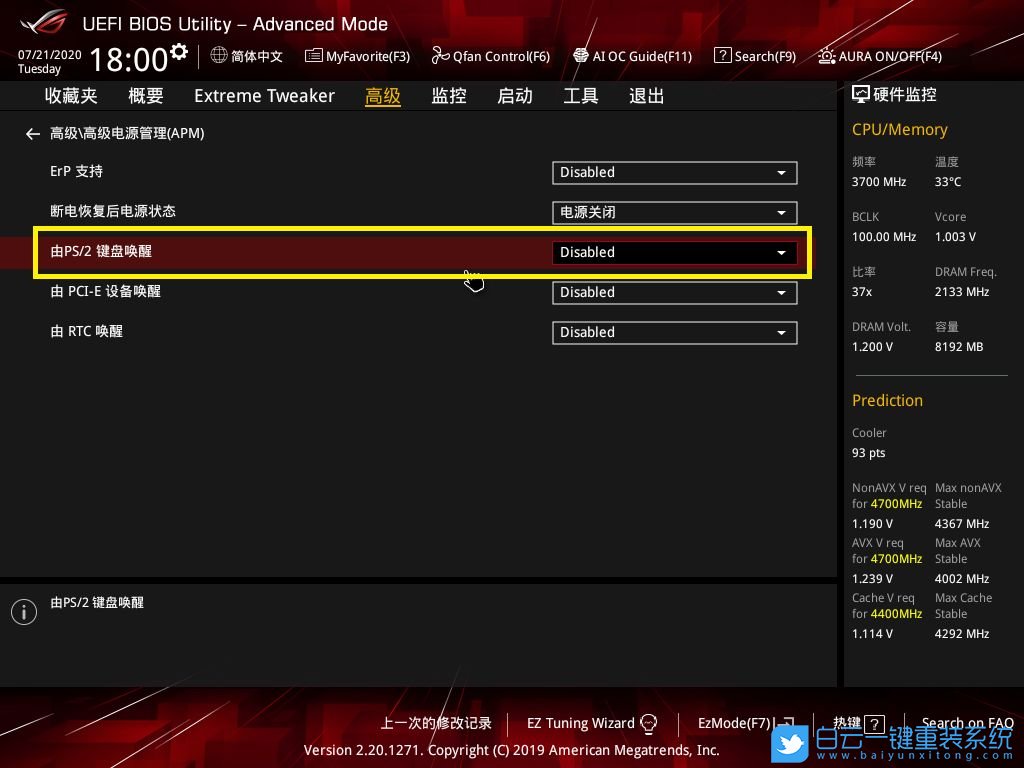Click back arrow beside 高级\高级电源管理(APM)
This screenshot has height=768, width=1024.
[33, 134]
